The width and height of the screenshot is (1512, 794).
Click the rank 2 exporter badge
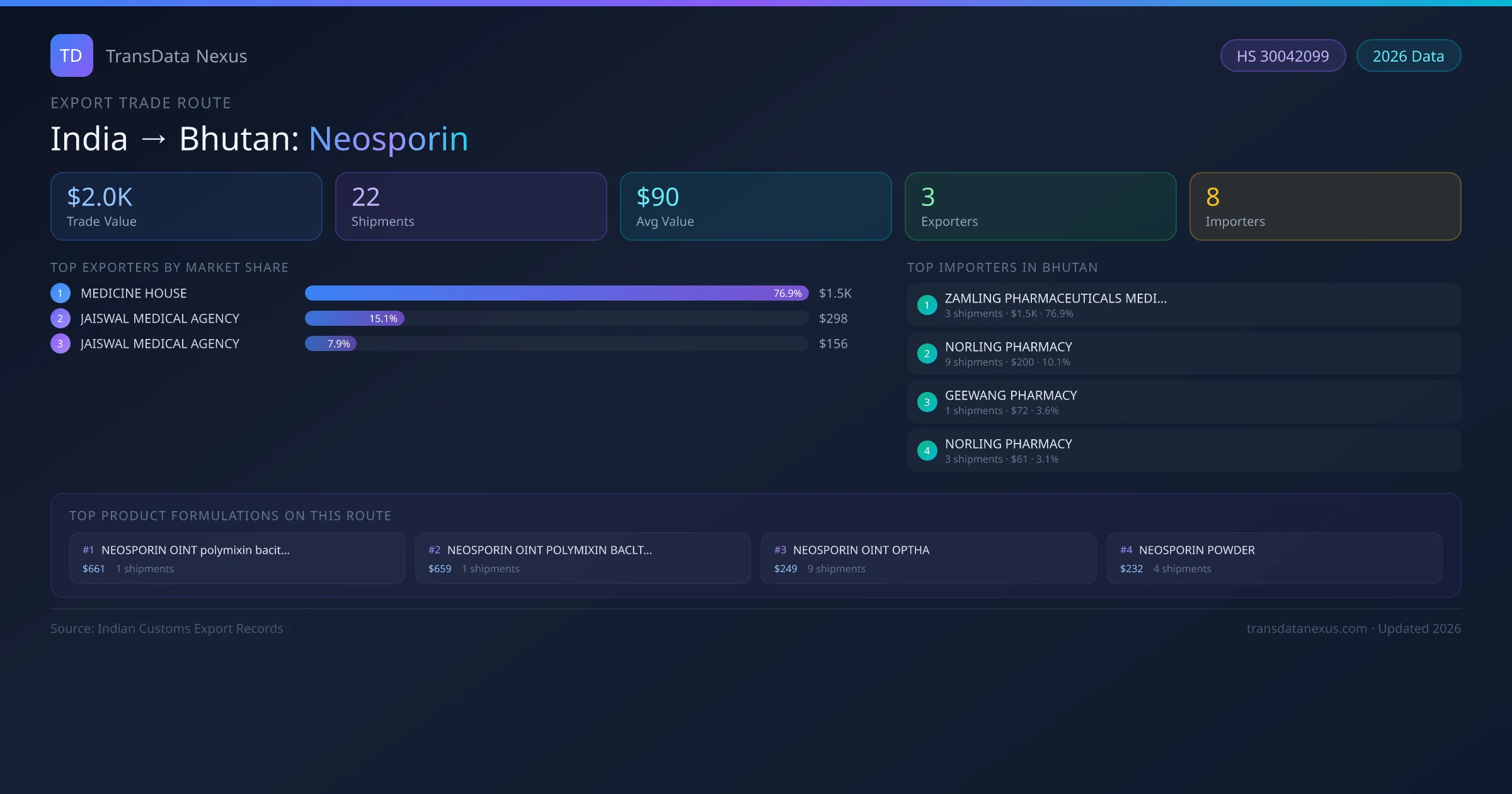tap(60, 318)
